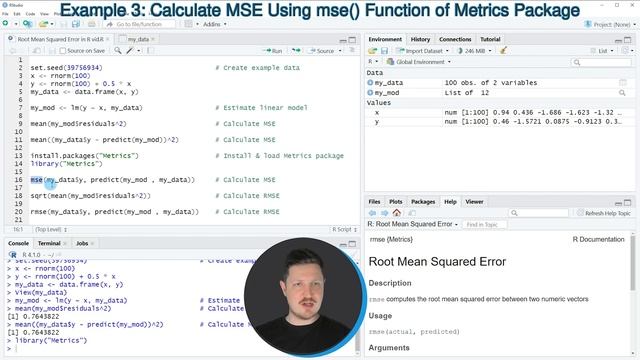This screenshot has width=640, height=360.
Task: Click the show document outline icon
Action: click(352, 50)
